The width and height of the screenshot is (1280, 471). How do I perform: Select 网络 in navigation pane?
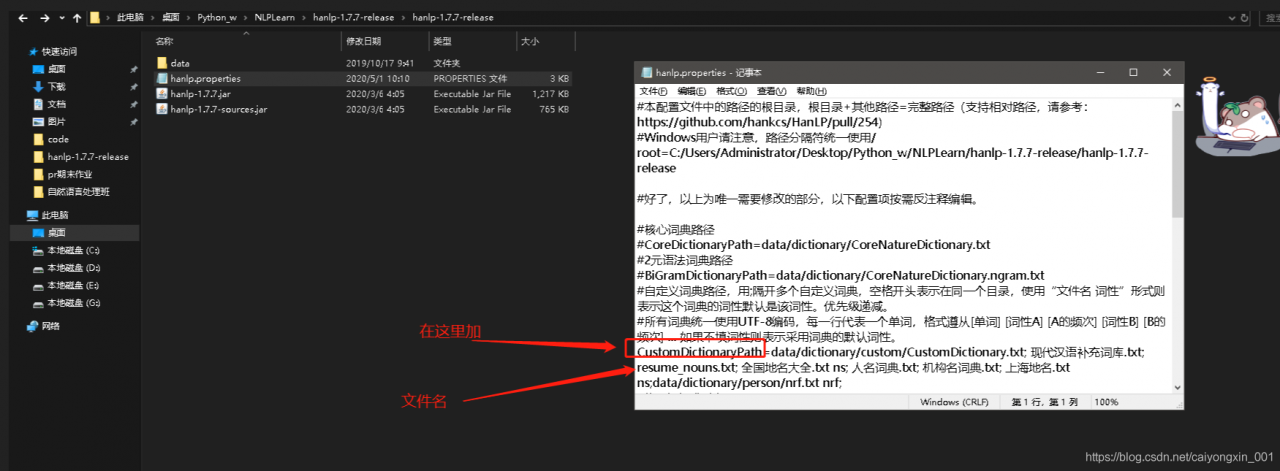(x=50, y=326)
